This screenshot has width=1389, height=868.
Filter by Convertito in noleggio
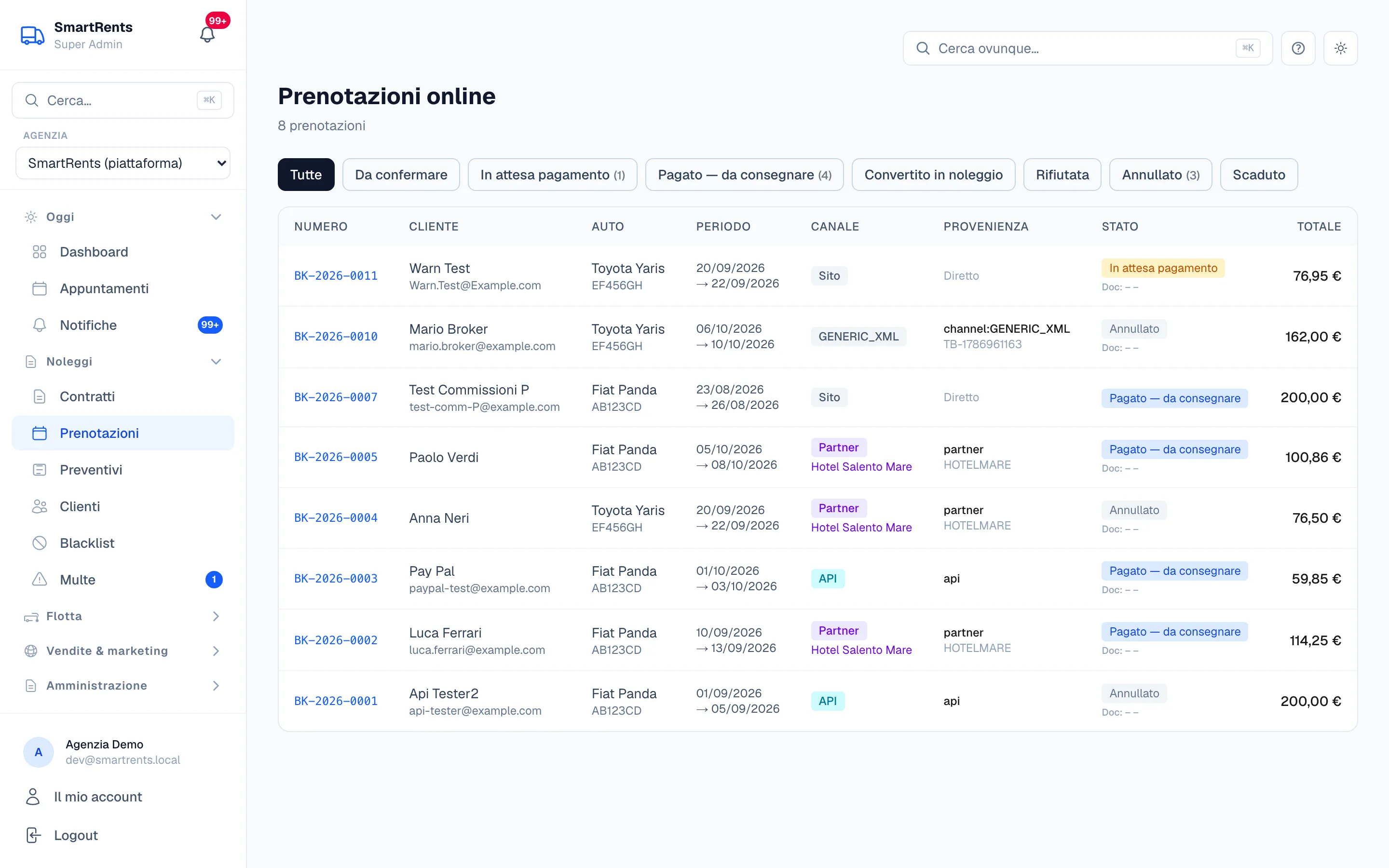click(x=933, y=175)
